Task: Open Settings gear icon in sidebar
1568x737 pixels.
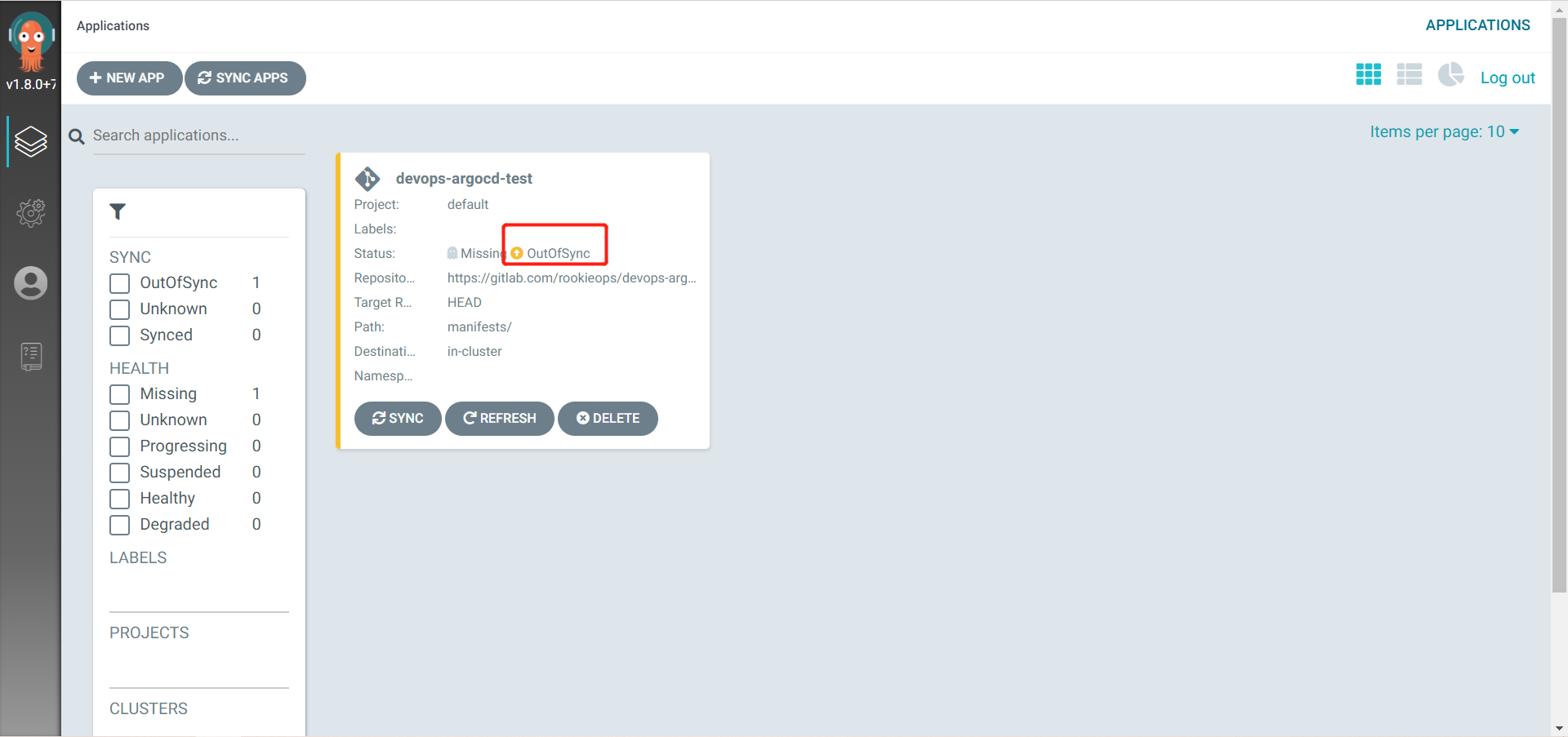Action: (31, 213)
